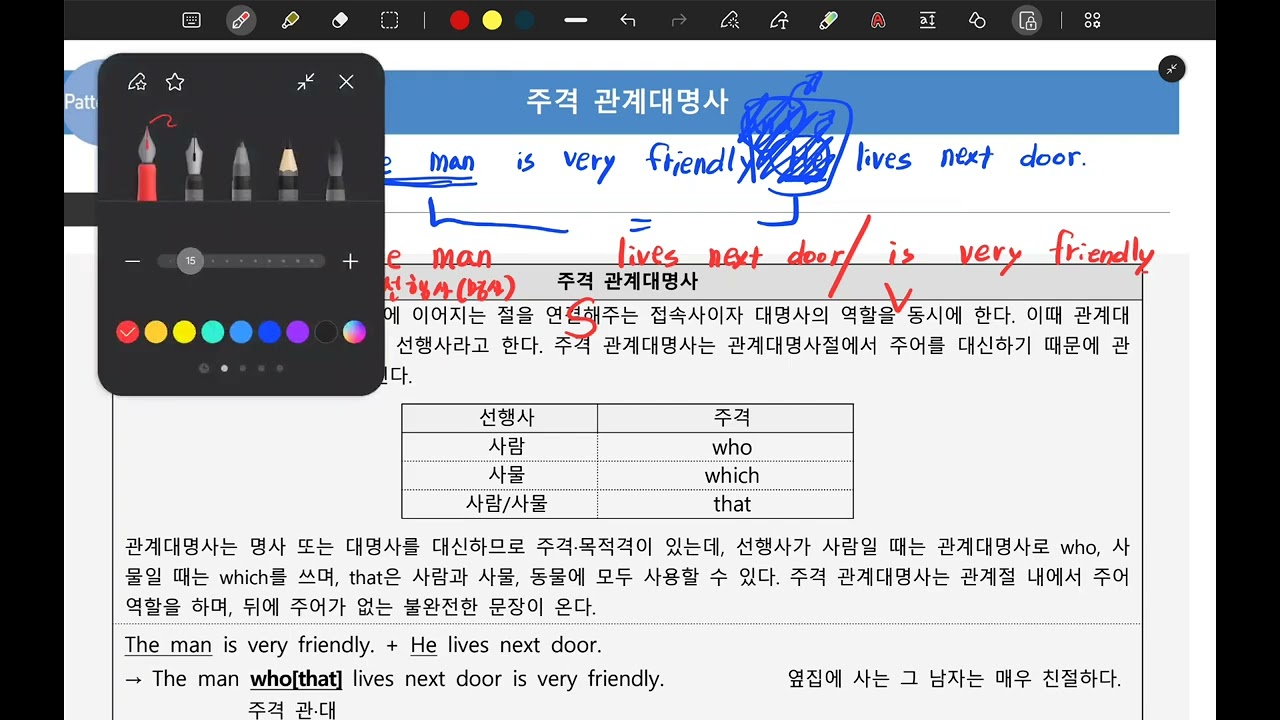Viewport: 1280px width, 720px height.
Task: Close the pen settings panel
Action: click(346, 82)
